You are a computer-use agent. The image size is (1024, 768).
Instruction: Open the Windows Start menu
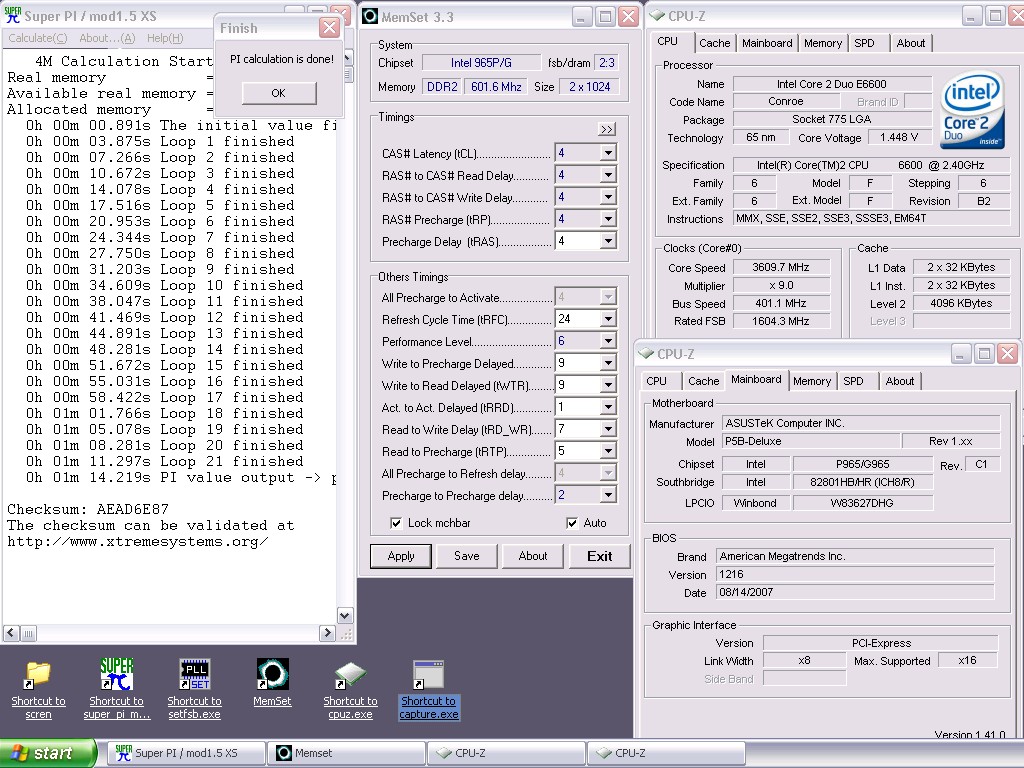48,753
